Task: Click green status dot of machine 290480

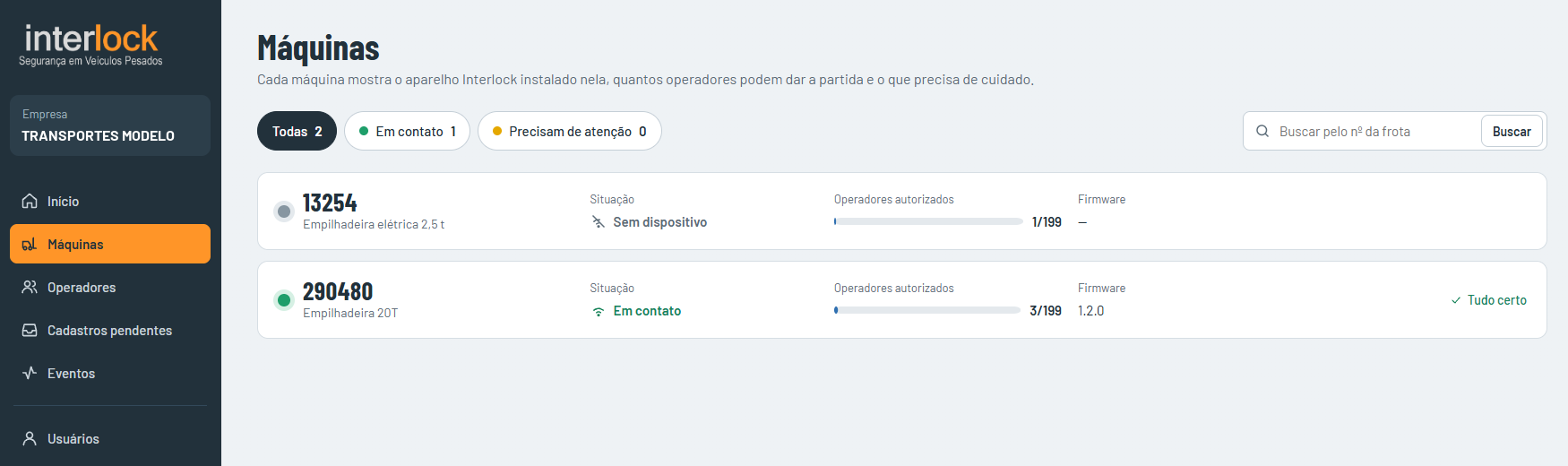Action: tap(284, 300)
